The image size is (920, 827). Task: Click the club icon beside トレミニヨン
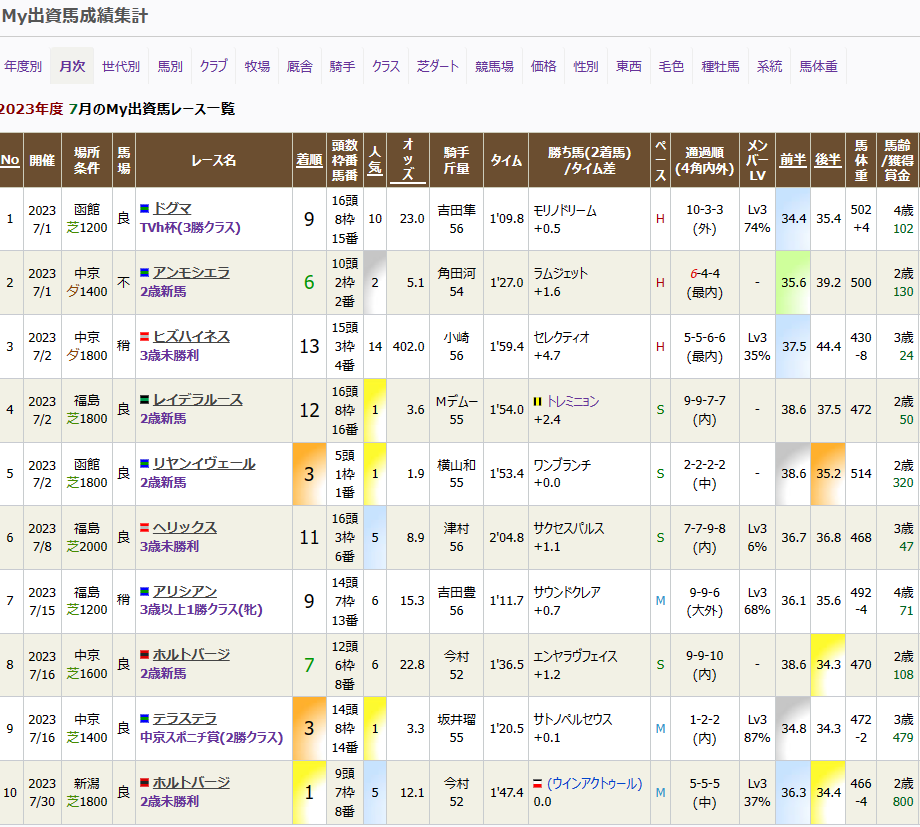537,401
